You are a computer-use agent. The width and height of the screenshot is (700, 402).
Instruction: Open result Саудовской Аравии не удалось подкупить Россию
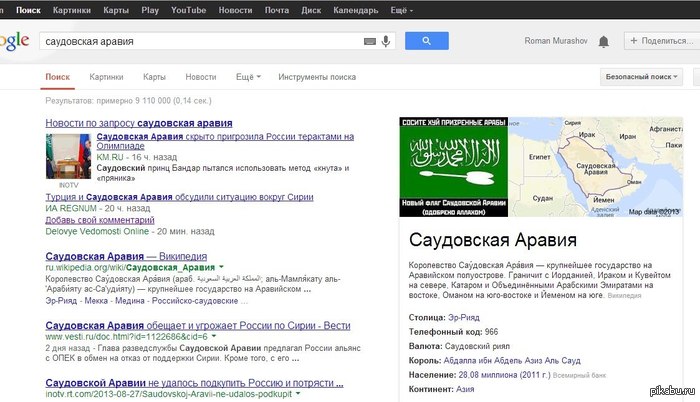pyautogui.click(x=194, y=383)
